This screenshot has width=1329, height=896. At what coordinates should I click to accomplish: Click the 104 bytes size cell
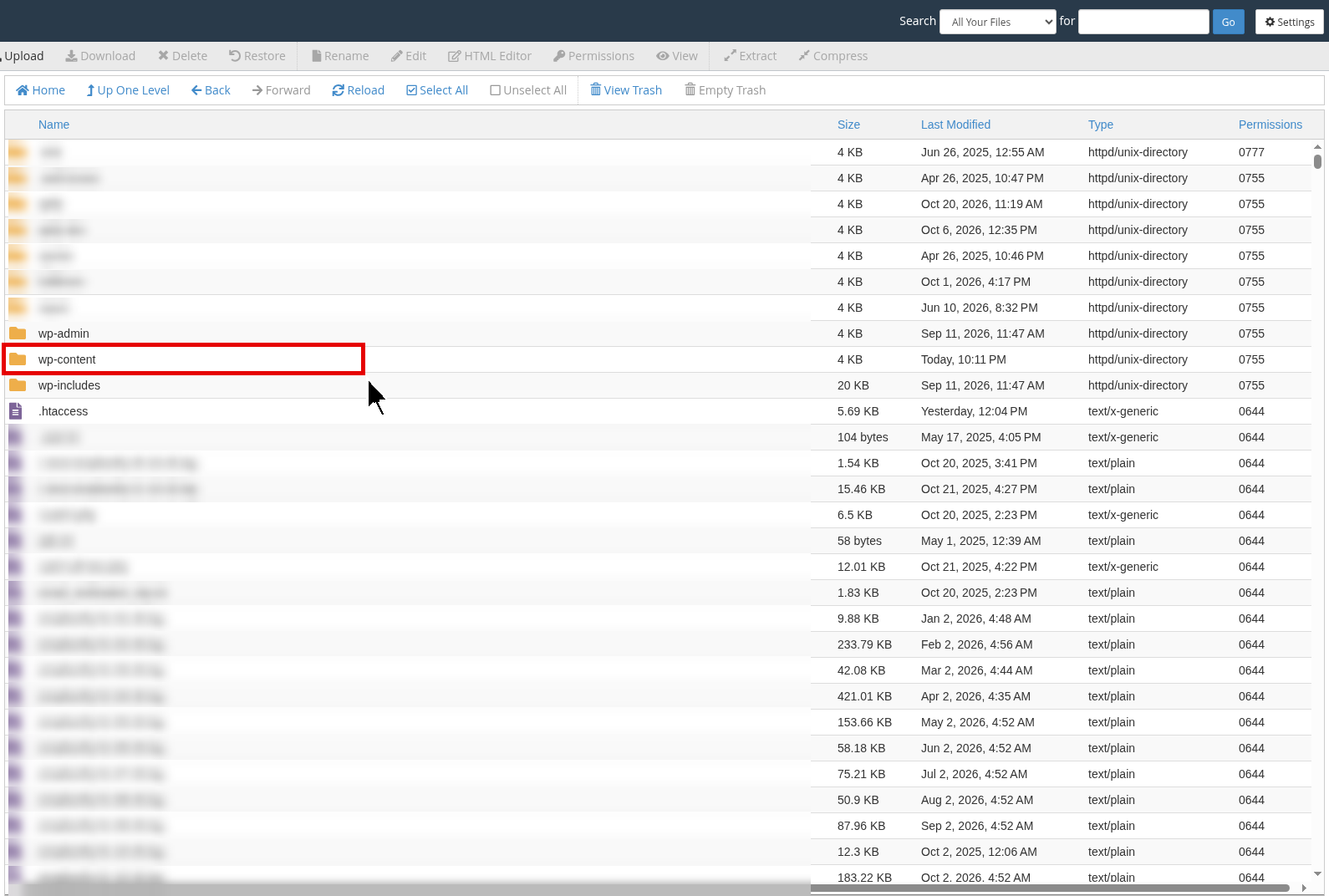(863, 437)
